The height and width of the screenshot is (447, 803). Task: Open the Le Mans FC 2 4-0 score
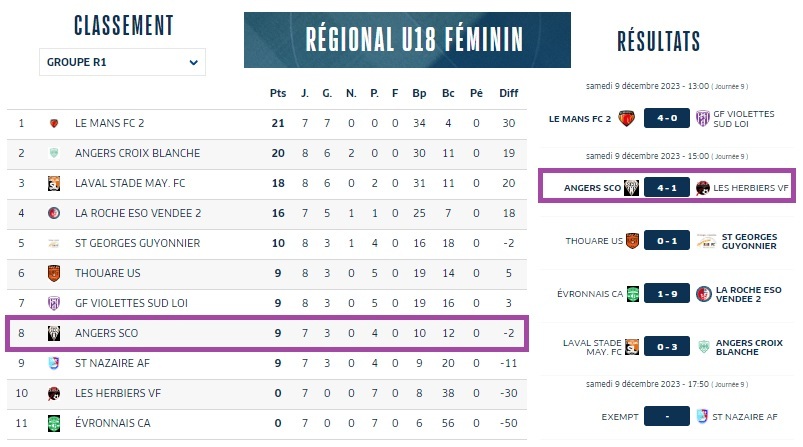667,118
